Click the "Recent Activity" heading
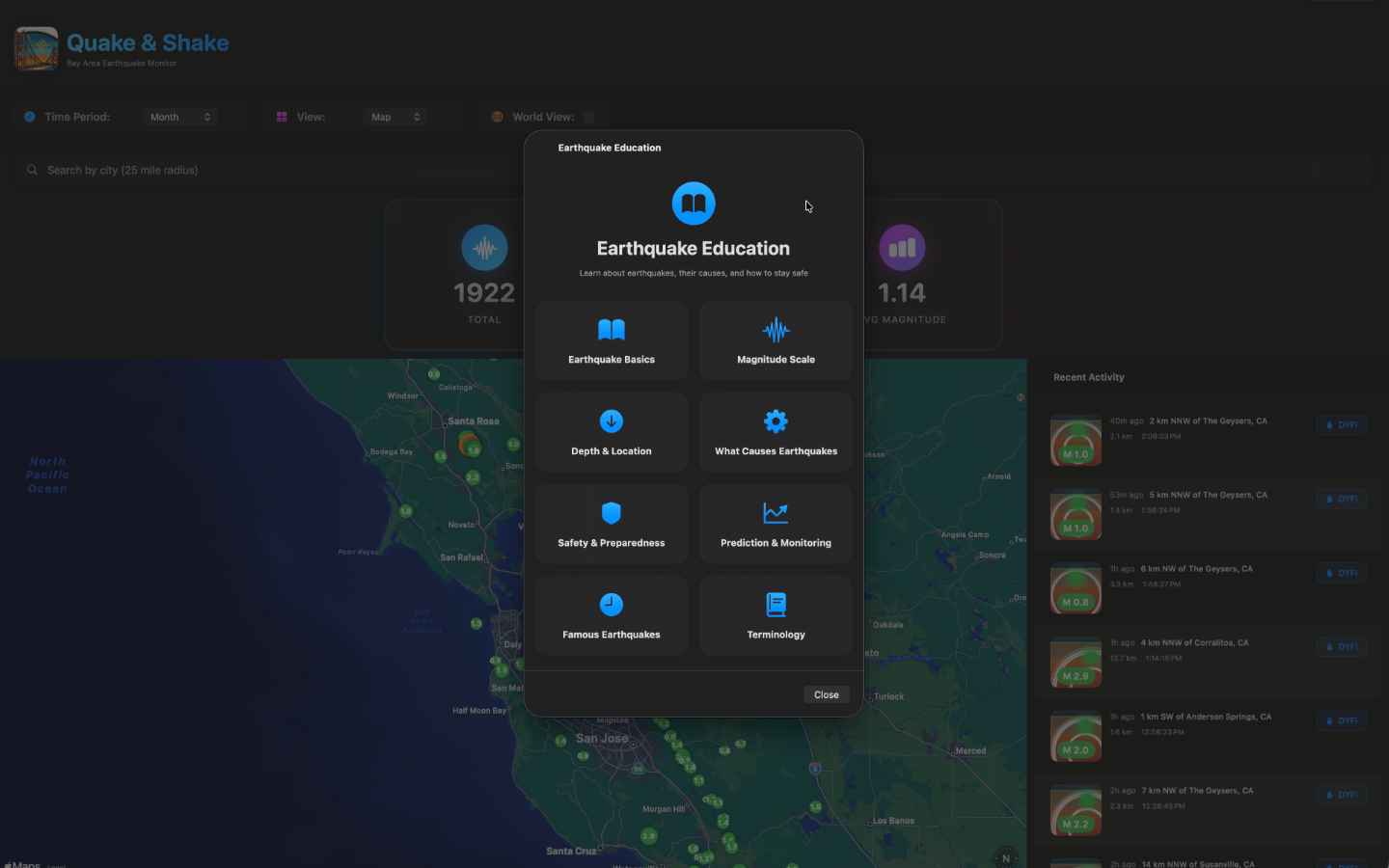Image resolution: width=1389 pixels, height=868 pixels. click(x=1089, y=377)
